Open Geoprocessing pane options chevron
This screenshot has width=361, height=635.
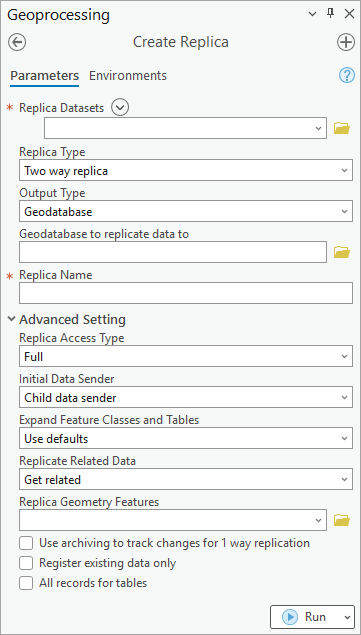pyautogui.click(x=312, y=14)
